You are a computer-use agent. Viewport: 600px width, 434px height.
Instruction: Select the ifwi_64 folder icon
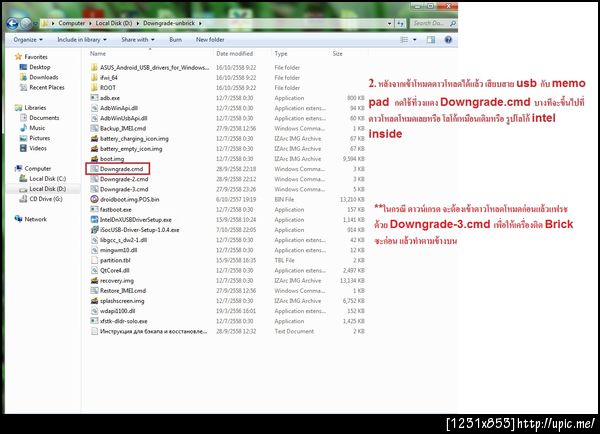(94, 78)
